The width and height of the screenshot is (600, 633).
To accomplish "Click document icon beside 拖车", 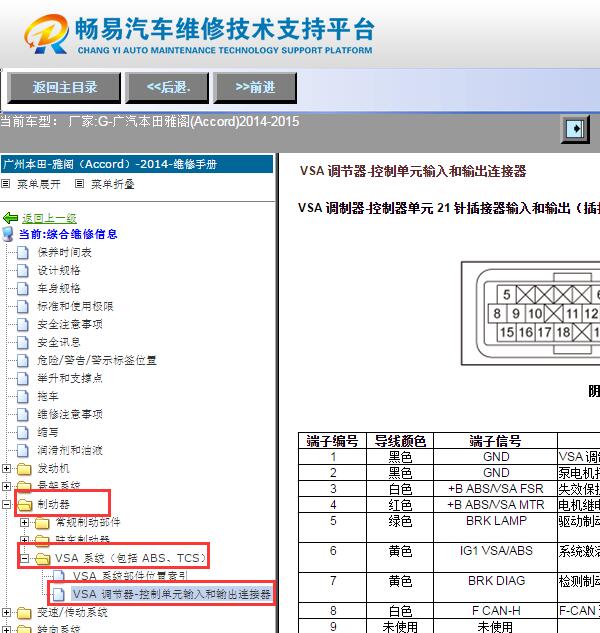I will point(23,396).
